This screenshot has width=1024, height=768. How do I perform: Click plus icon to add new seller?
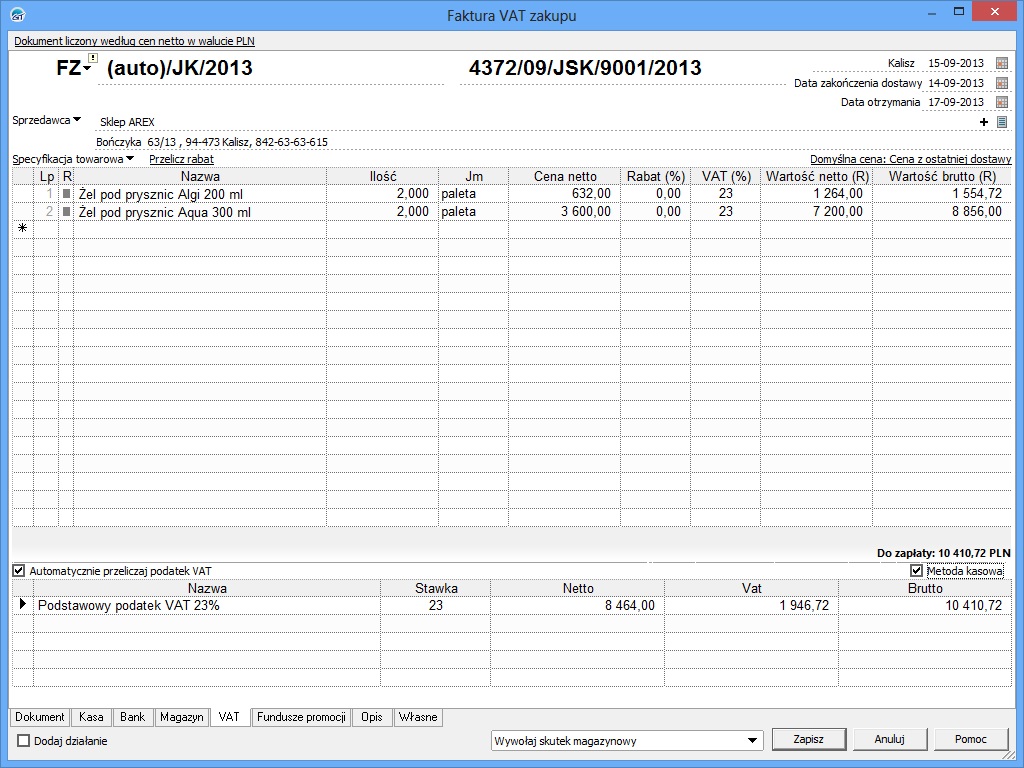coord(984,122)
